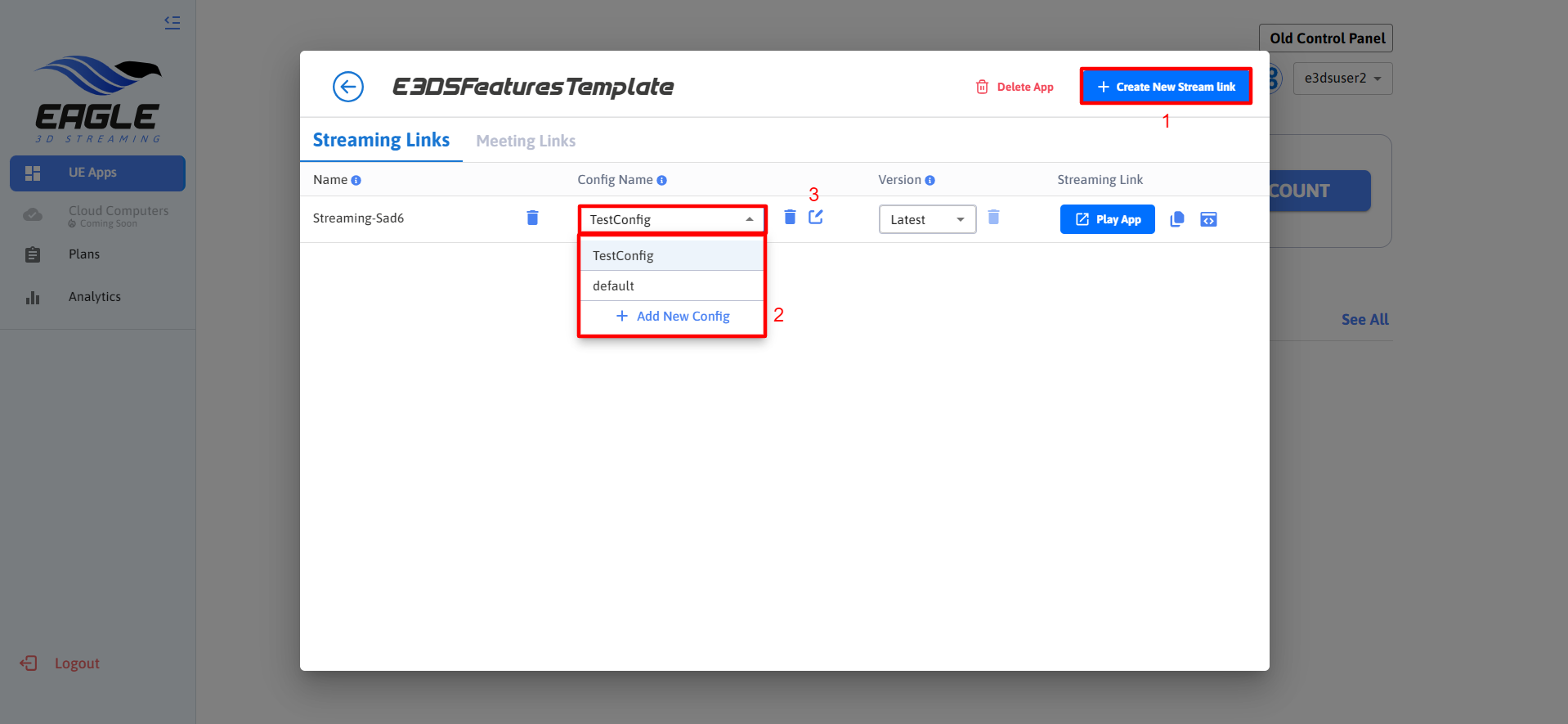
Task: Delete the Streaming-Sad6 stream link
Action: click(x=532, y=218)
